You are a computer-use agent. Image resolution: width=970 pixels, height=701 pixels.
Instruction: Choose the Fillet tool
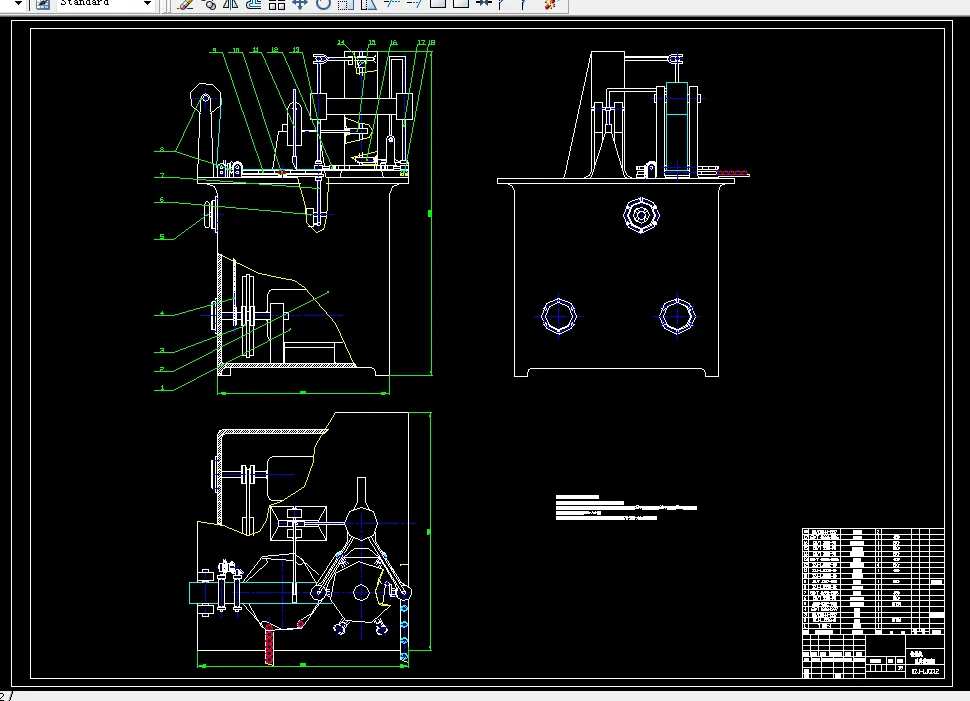[x=525, y=4]
